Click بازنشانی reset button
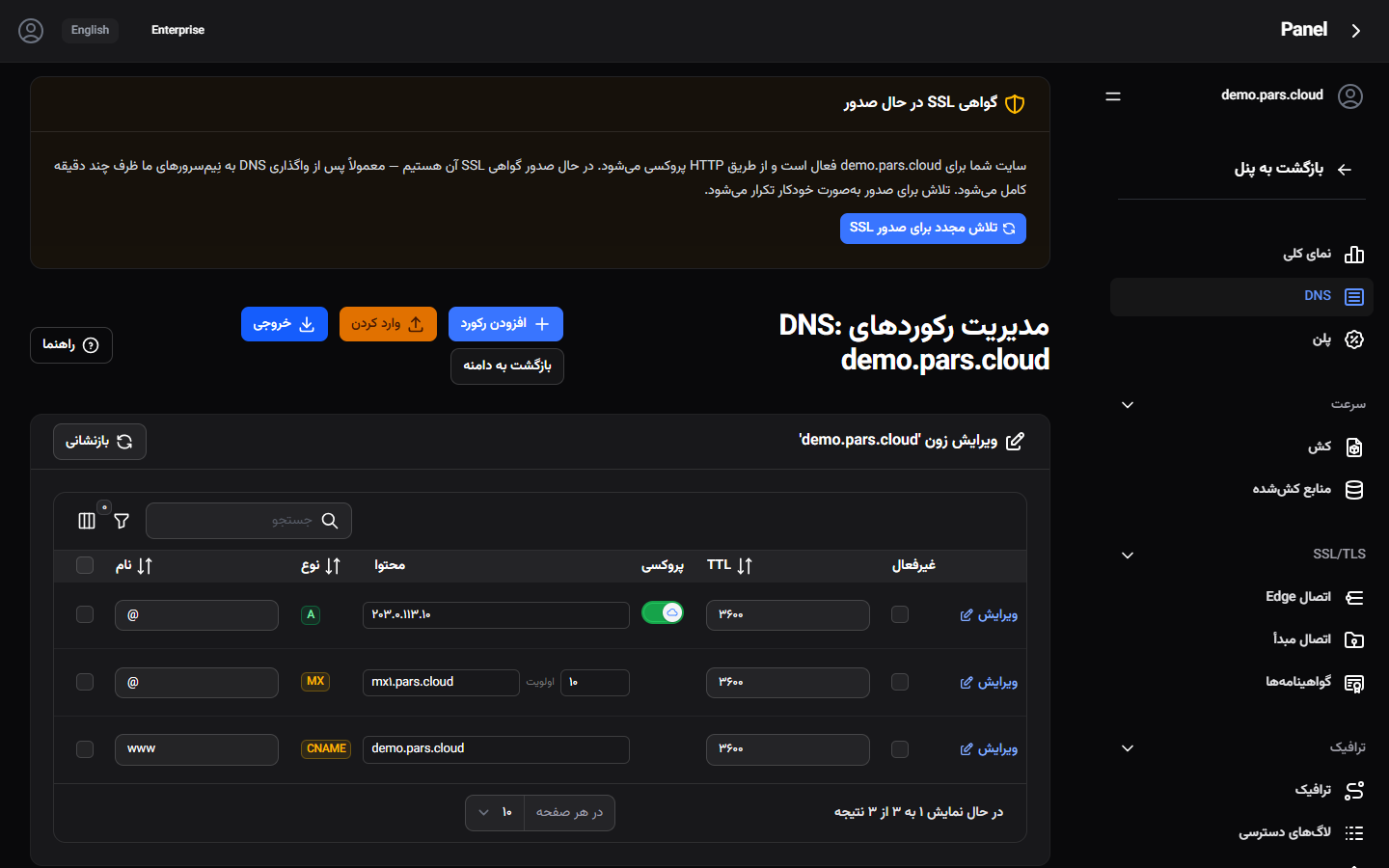 click(99, 442)
